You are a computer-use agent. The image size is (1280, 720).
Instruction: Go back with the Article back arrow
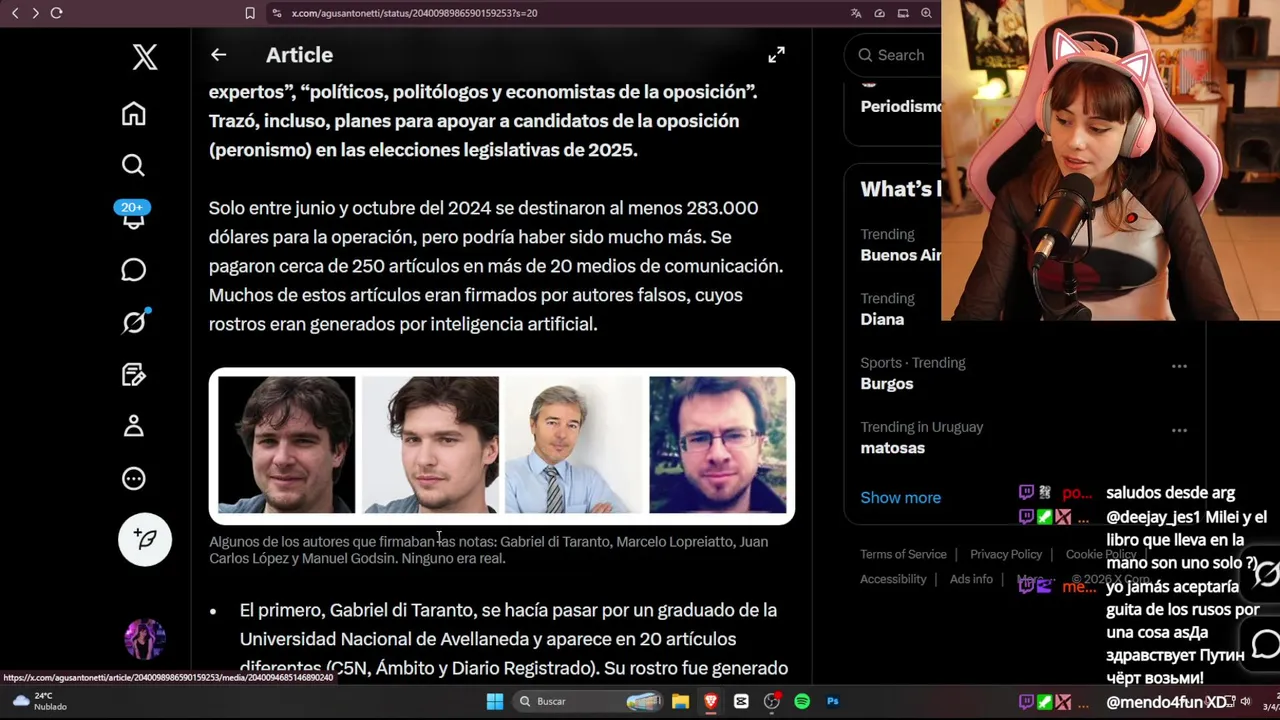click(x=218, y=55)
